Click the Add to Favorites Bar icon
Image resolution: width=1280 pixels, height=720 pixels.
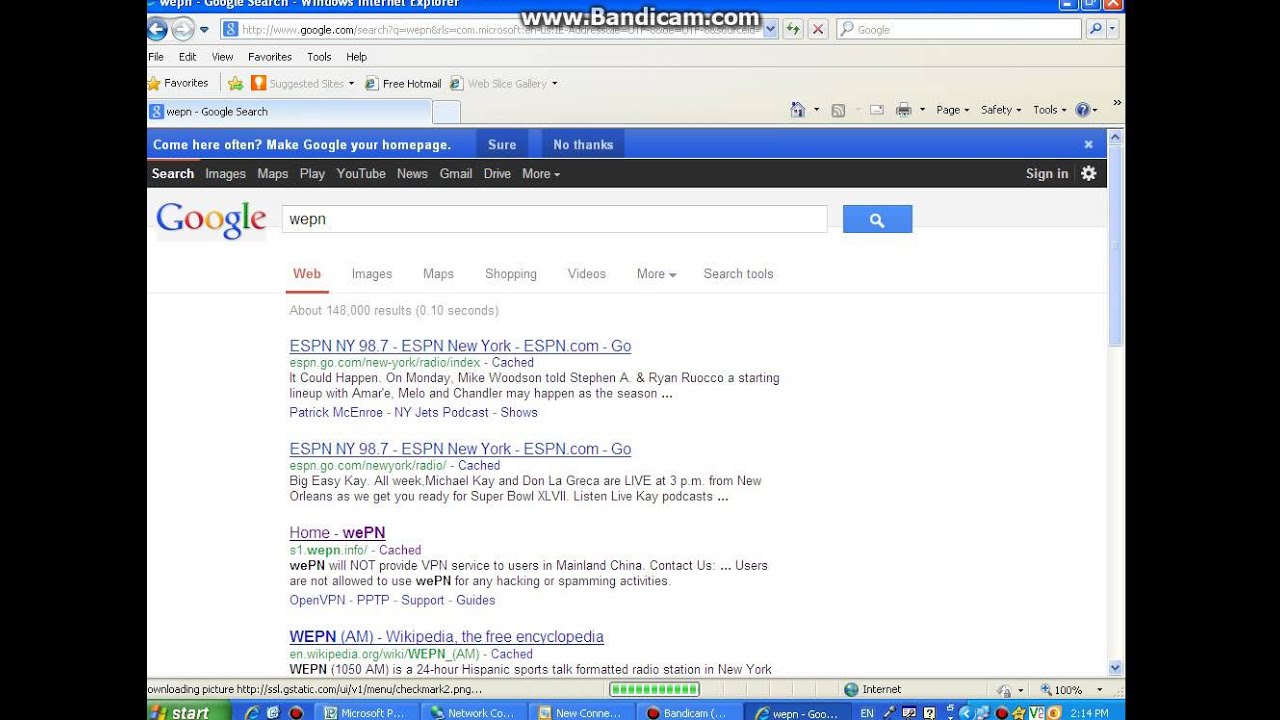235,83
